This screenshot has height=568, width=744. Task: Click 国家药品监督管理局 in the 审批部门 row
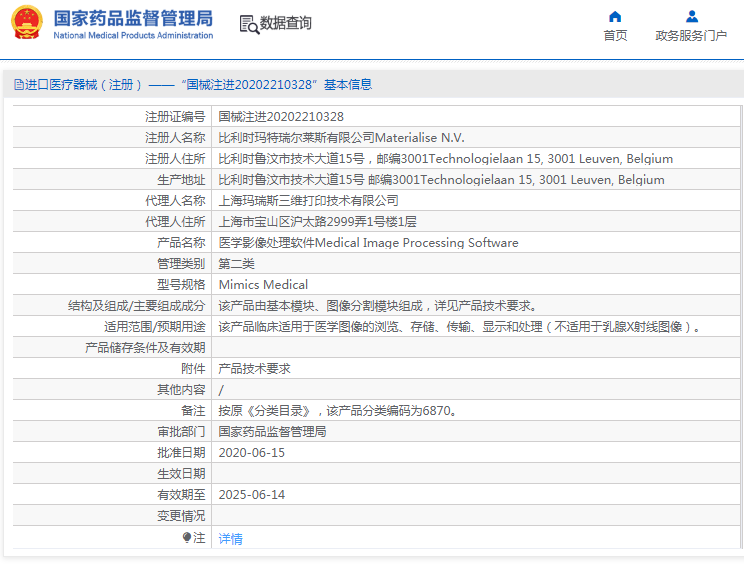coord(272,432)
